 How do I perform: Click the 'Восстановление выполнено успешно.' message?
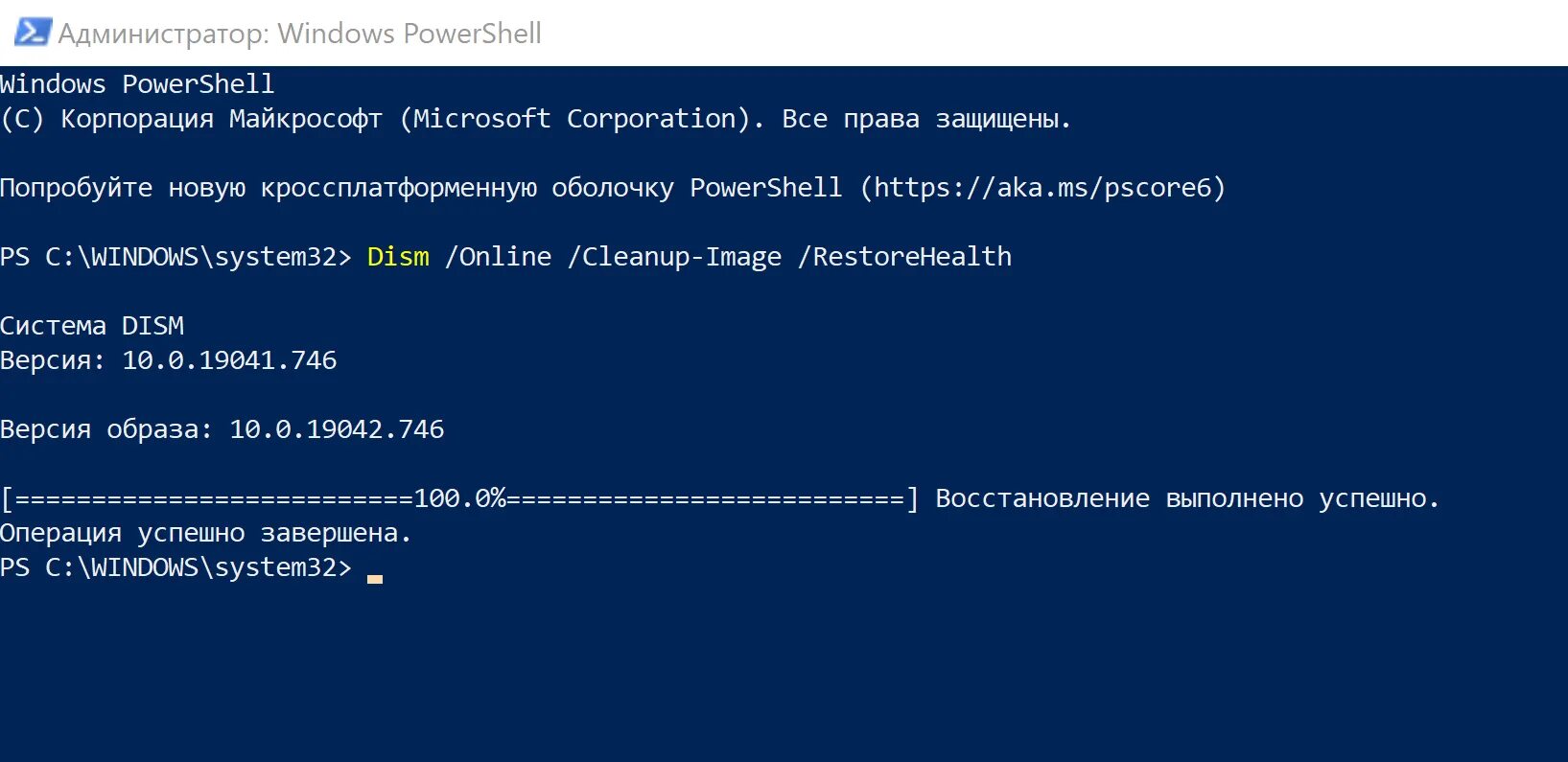(1187, 498)
